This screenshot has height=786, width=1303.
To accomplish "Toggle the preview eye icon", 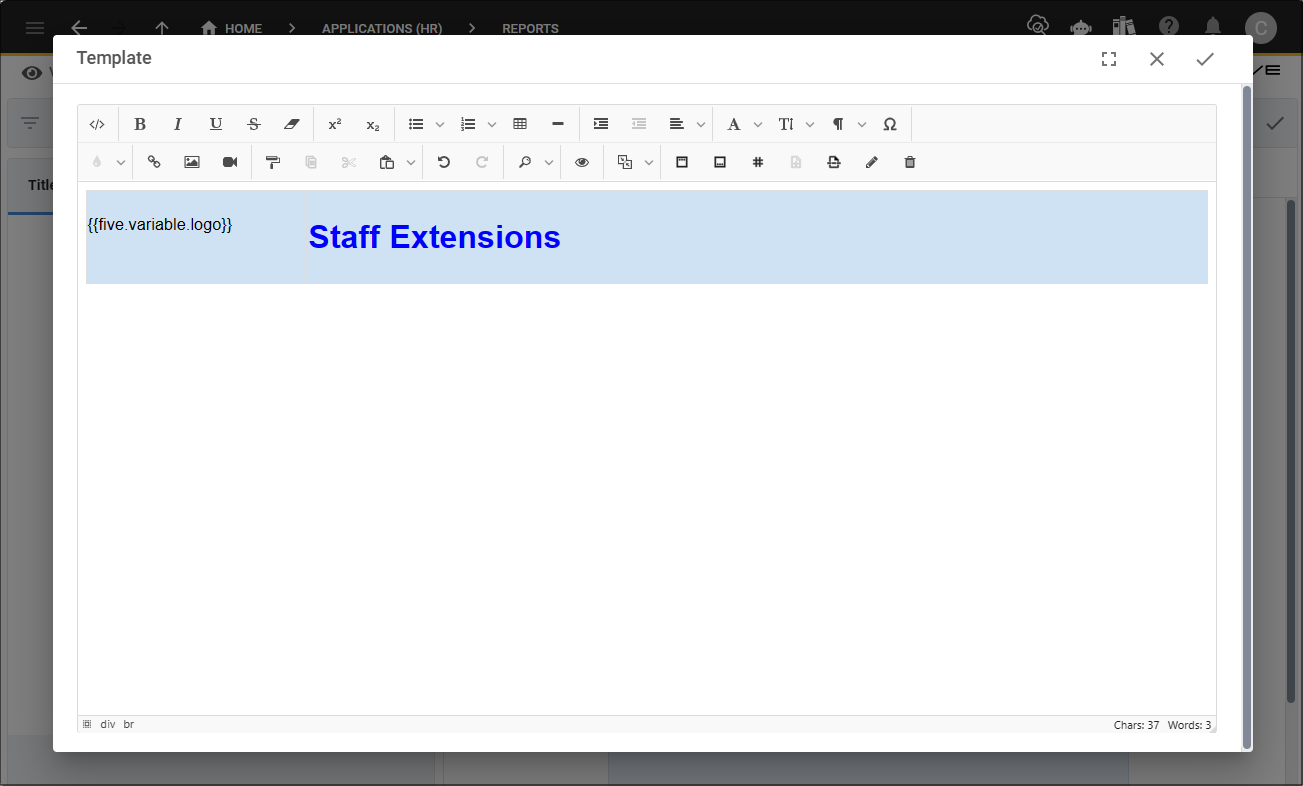I will coord(582,162).
